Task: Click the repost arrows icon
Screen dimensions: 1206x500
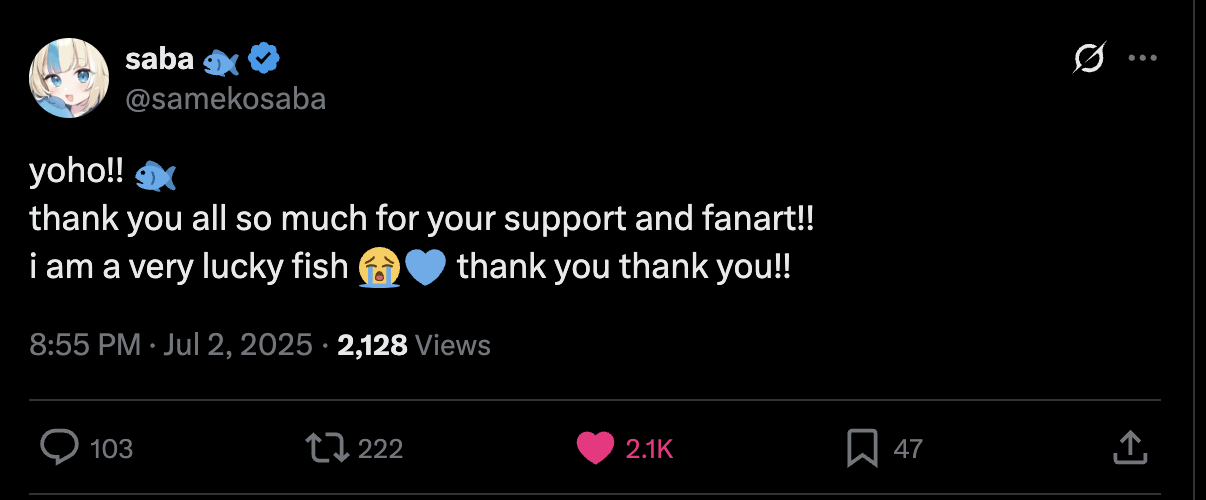Action: point(328,448)
